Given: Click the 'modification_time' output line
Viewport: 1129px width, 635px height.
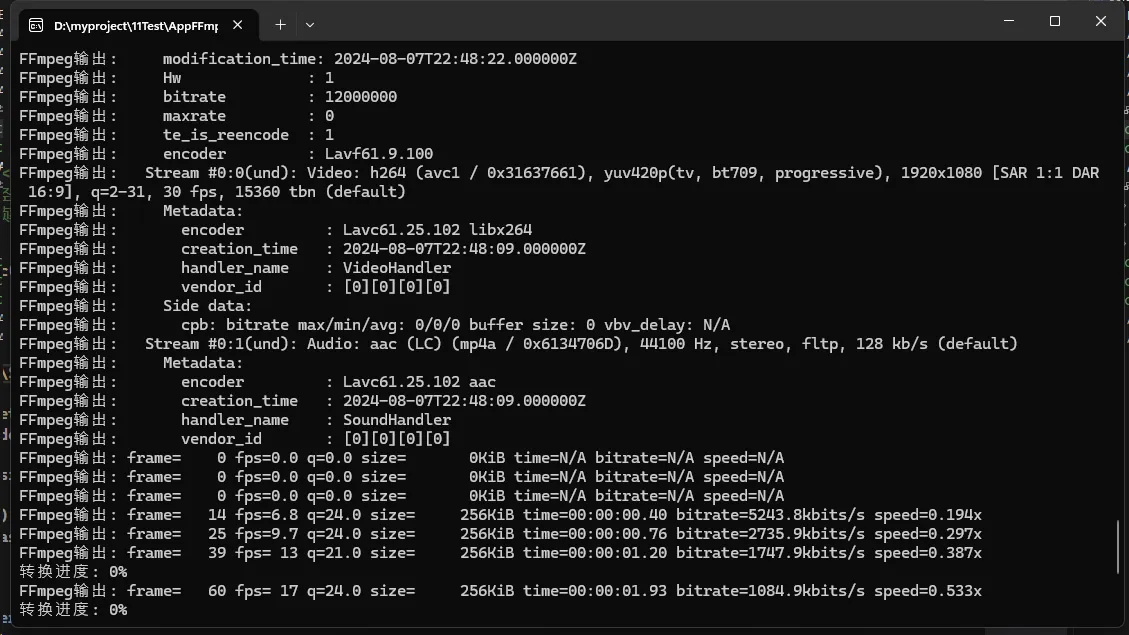Looking at the screenshot, I should pyautogui.click(x=370, y=59).
